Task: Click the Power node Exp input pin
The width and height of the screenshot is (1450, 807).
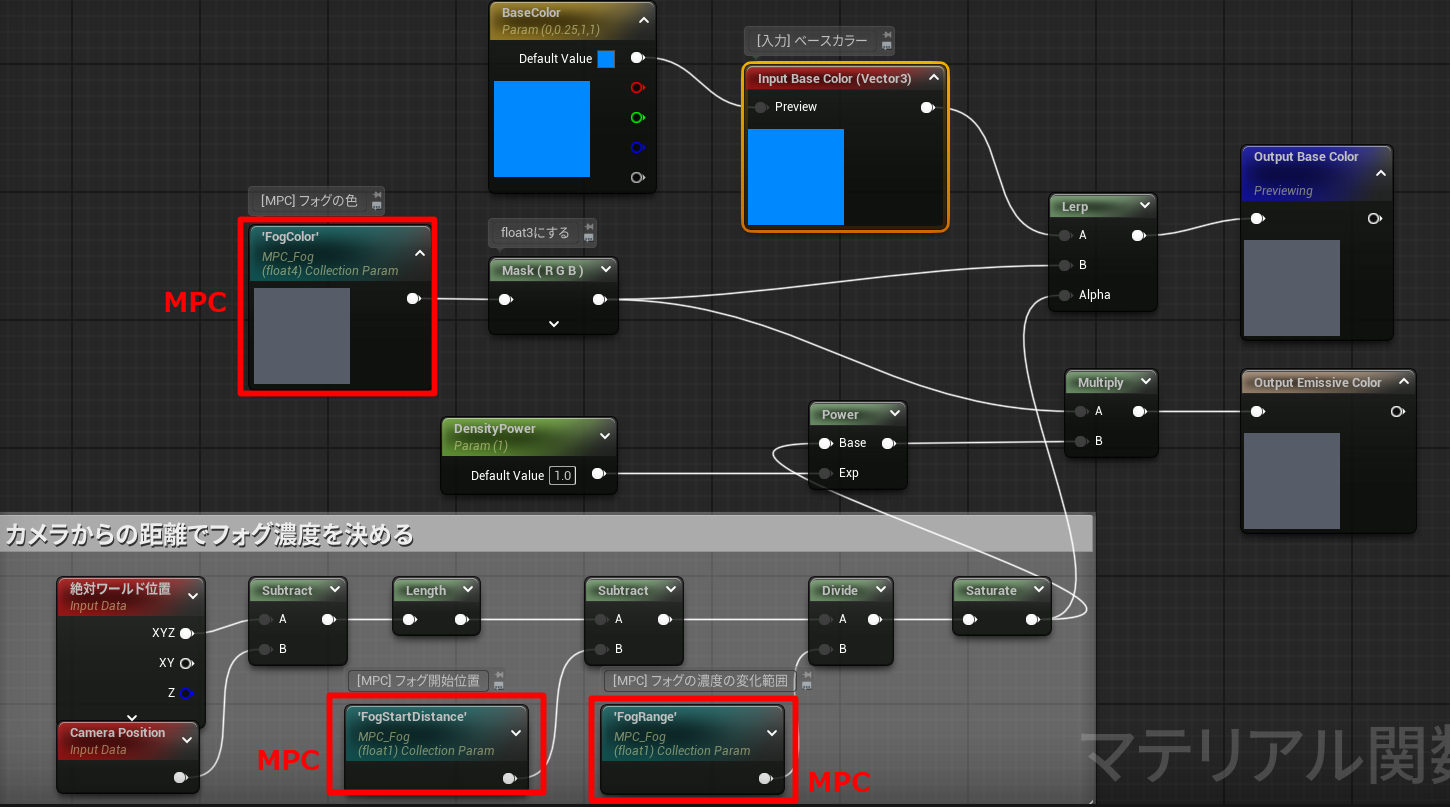Action: tap(826, 473)
